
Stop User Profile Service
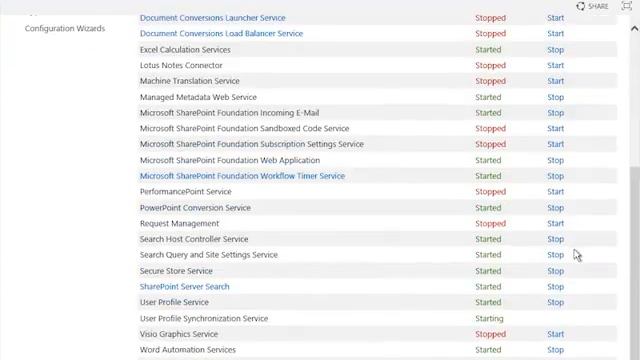[x=556, y=302]
